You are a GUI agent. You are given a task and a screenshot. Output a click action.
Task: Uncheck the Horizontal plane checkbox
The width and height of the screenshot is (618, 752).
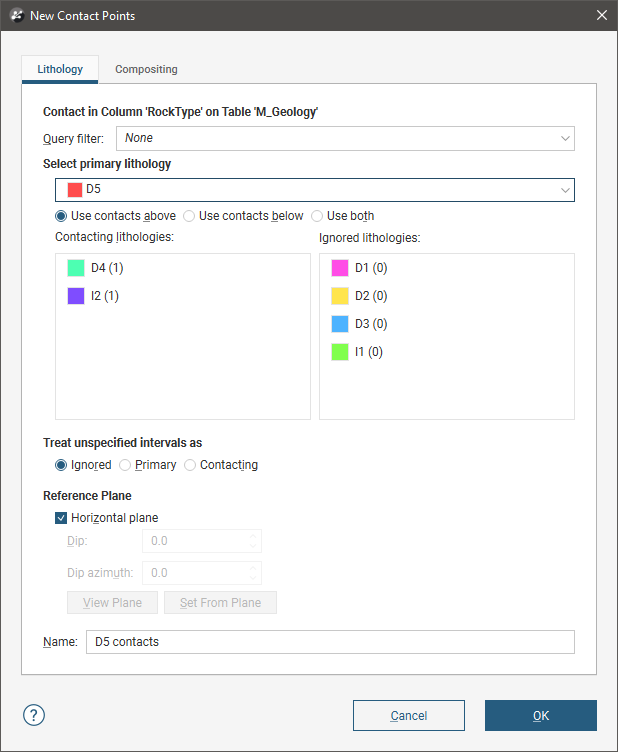click(x=62, y=518)
